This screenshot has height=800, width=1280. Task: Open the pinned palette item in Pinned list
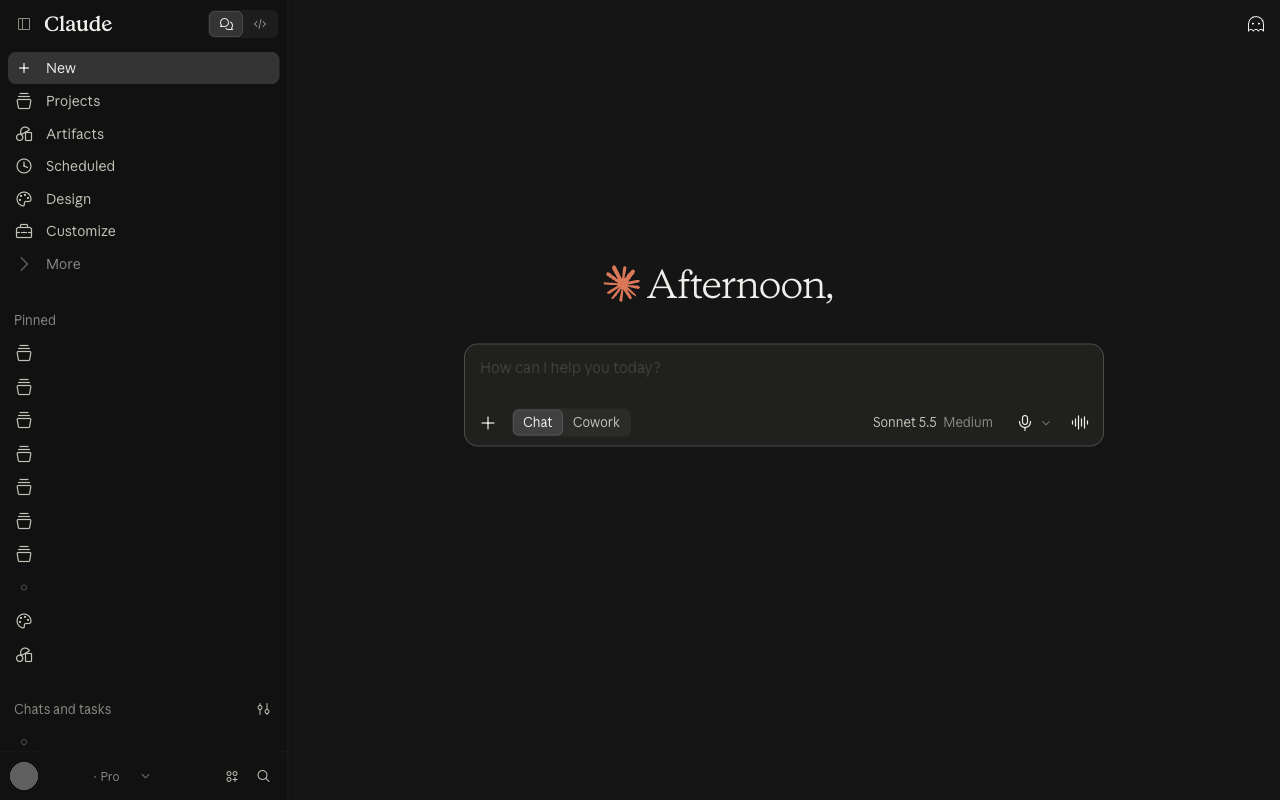point(24,621)
